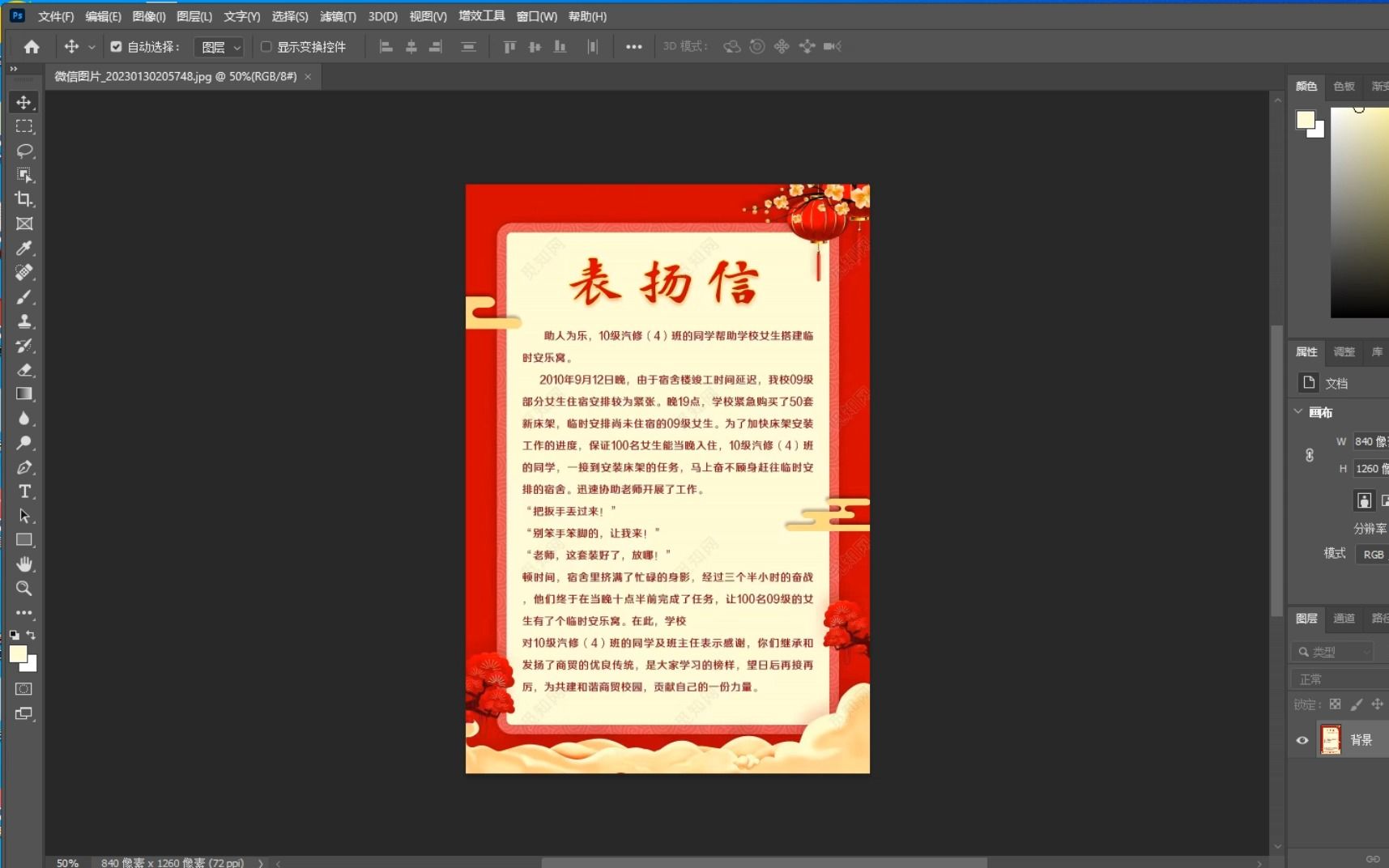This screenshot has height=868, width=1389.
Task: Hide the 背景 layer visibility
Action: click(x=1302, y=739)
